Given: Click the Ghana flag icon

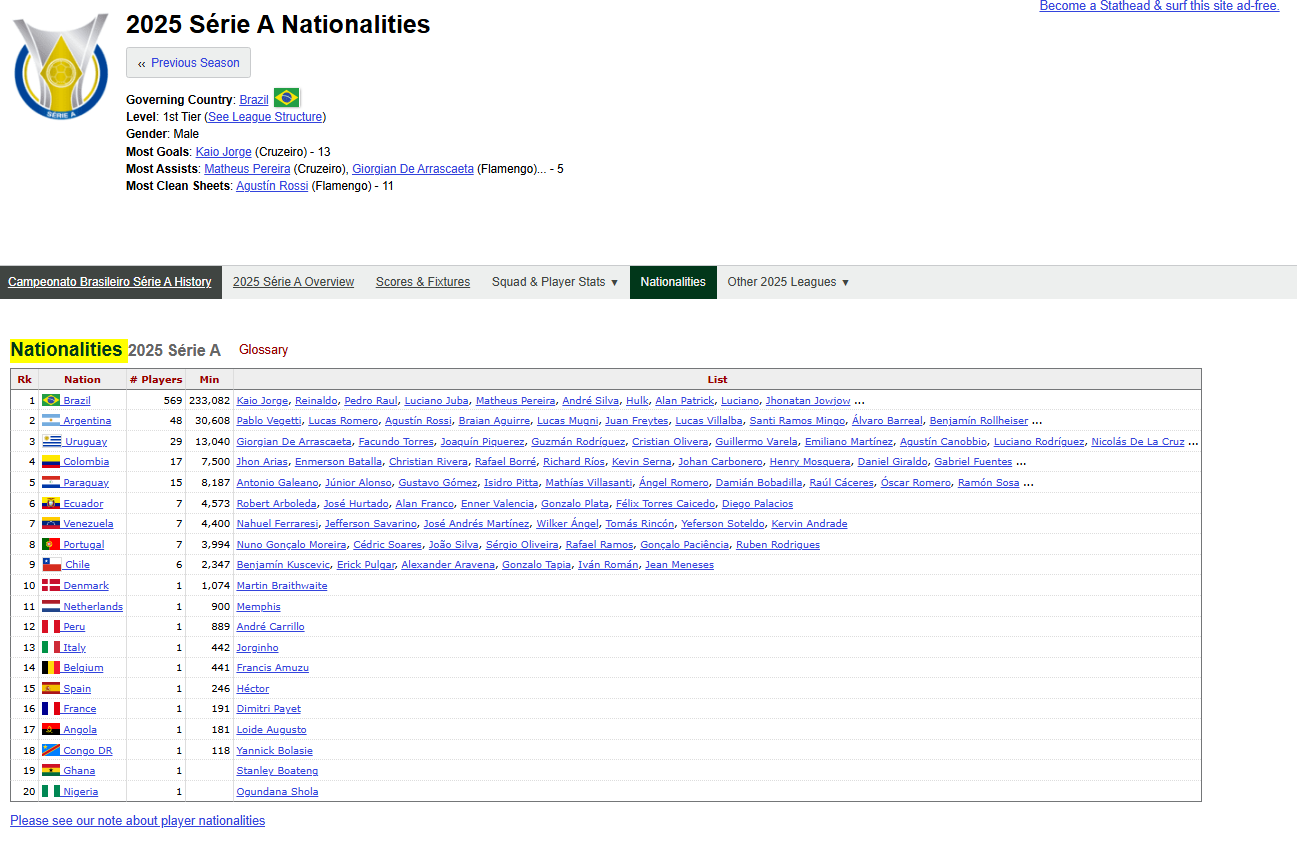Looking at the screenshot, I should (51, 770).
